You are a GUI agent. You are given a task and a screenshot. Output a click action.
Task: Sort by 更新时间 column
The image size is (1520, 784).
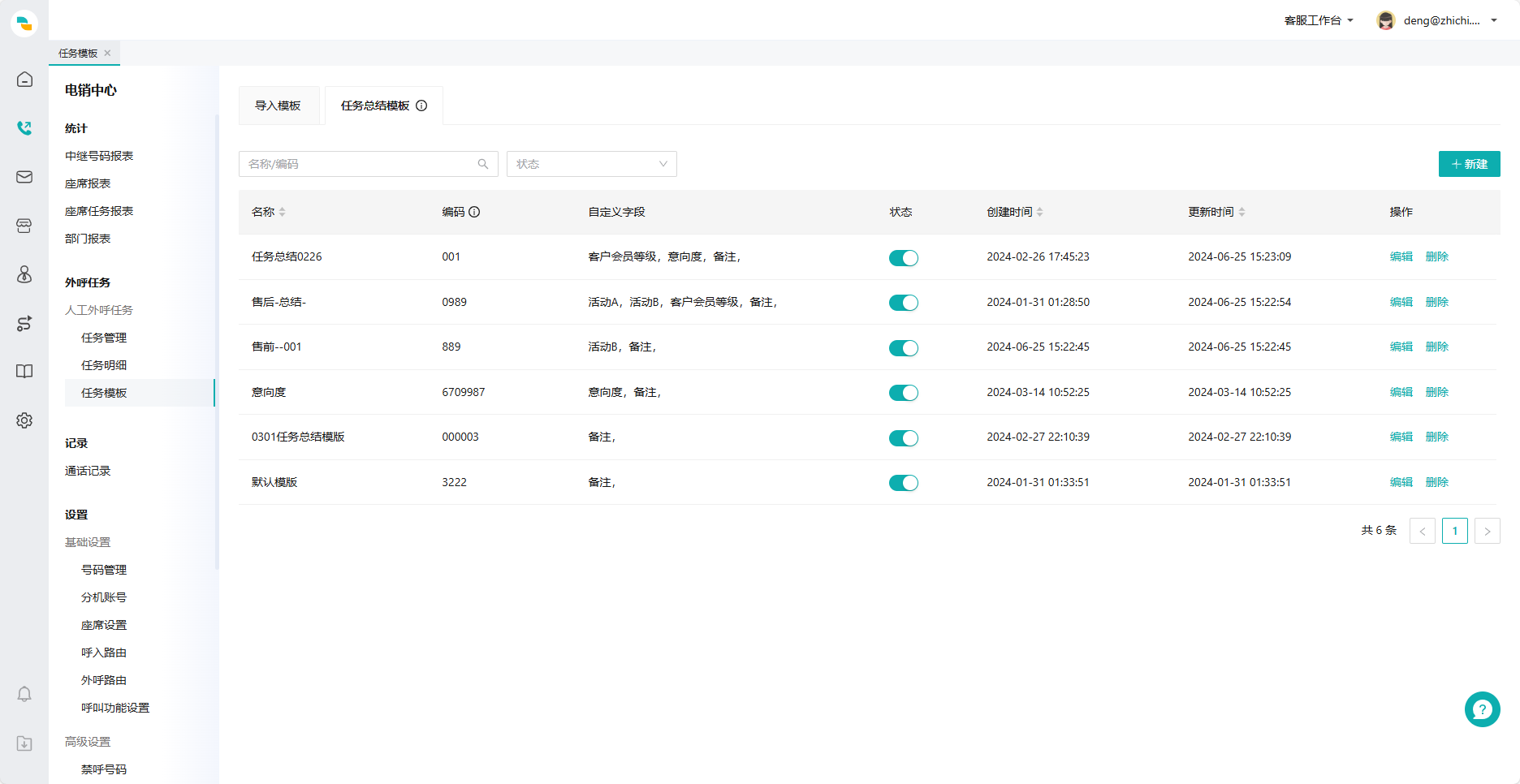(1241, 212)
